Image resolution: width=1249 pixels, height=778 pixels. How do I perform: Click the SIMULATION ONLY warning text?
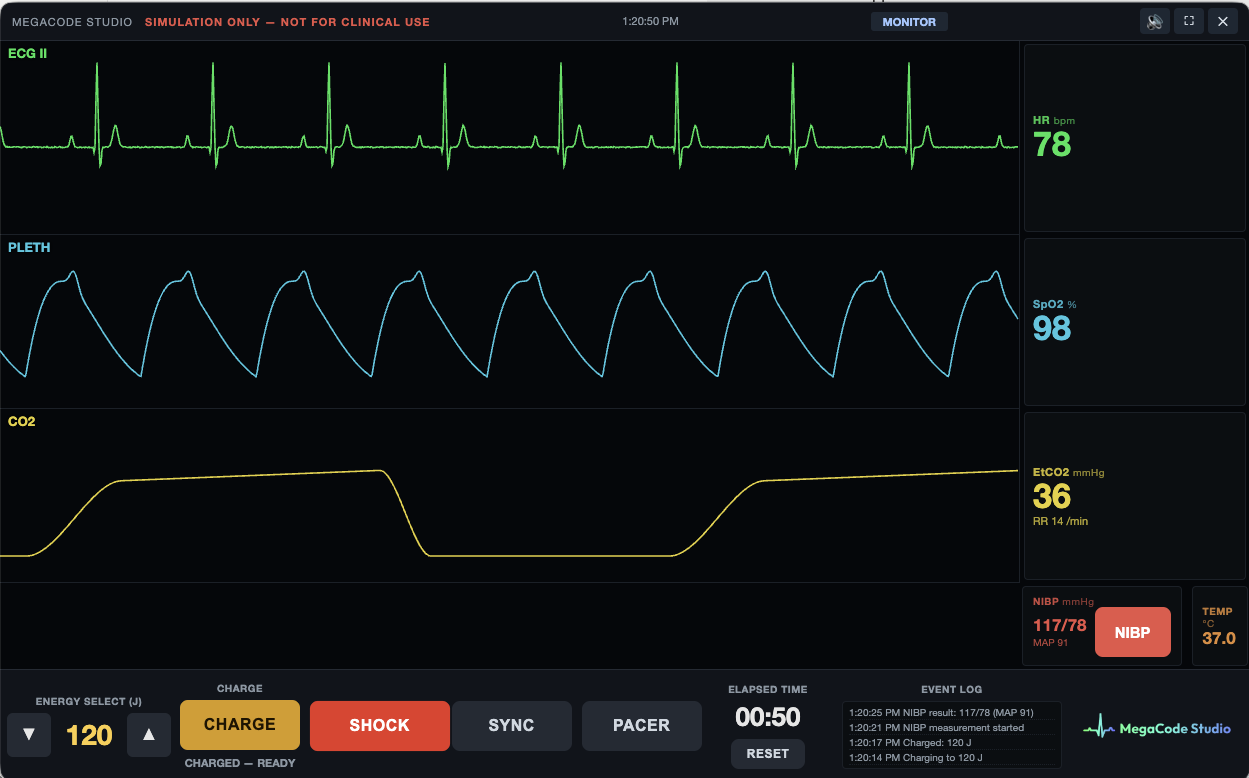coord(287,22)
